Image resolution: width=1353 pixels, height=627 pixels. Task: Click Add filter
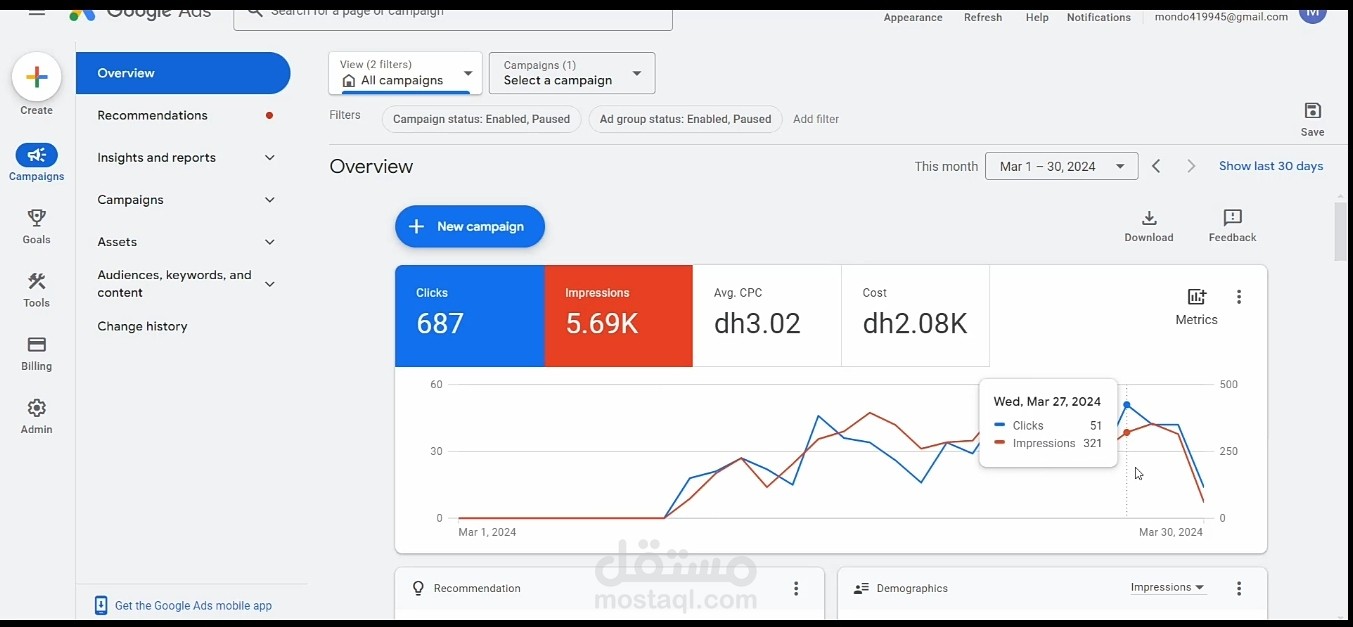click(x=816, y=119)
